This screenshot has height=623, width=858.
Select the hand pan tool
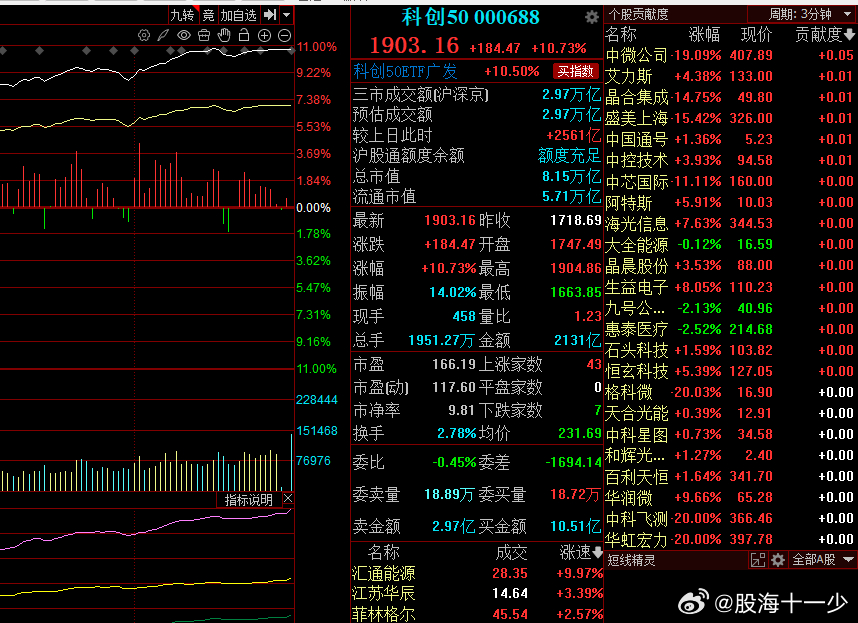point(224,36)
